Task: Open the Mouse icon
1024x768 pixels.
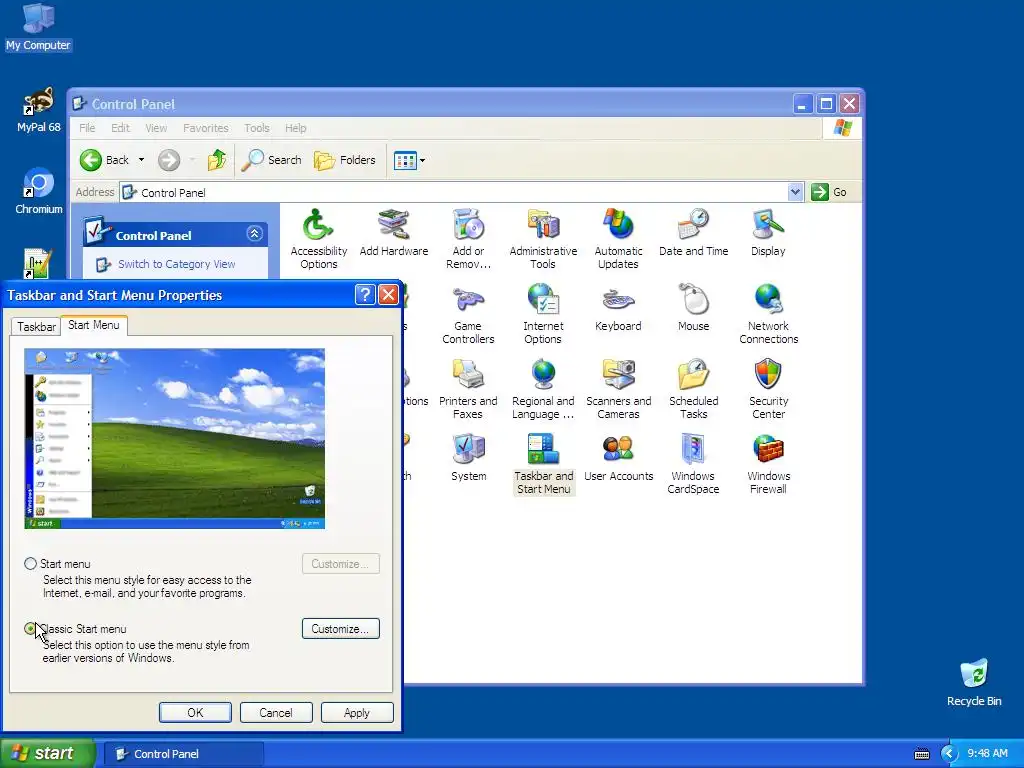Action: [693, 308]
